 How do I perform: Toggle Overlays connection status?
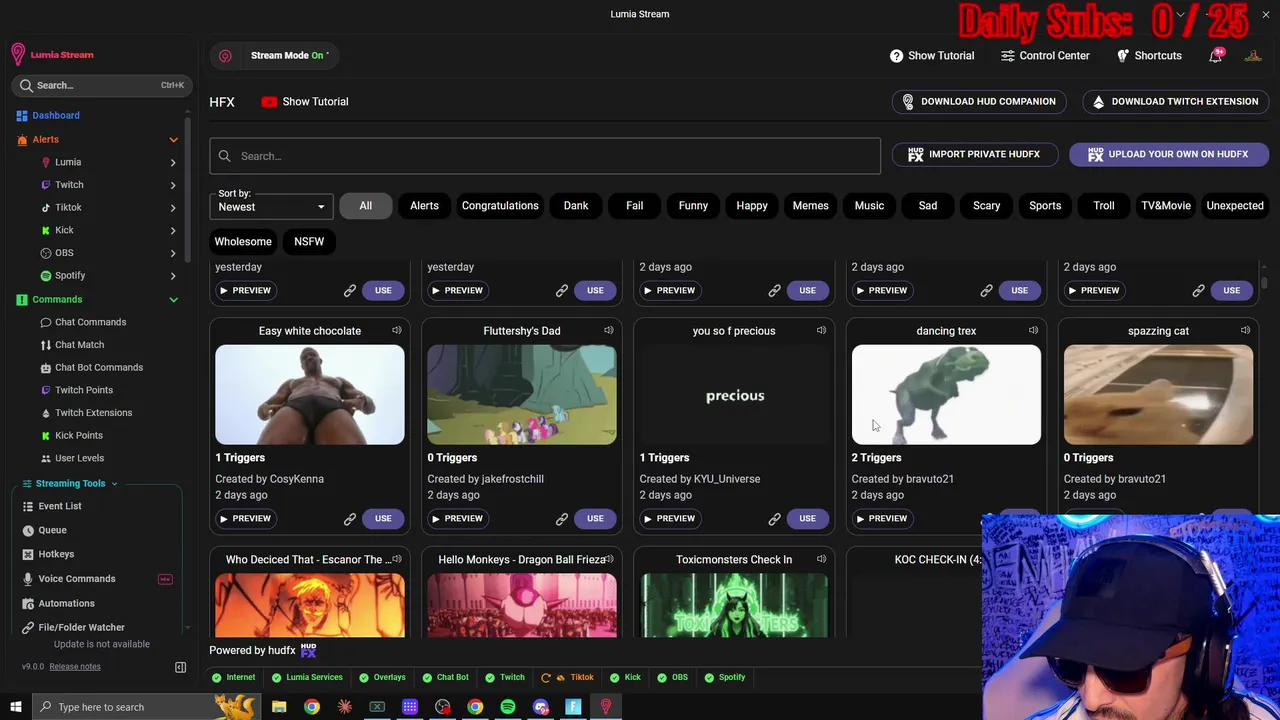(381, 677)
